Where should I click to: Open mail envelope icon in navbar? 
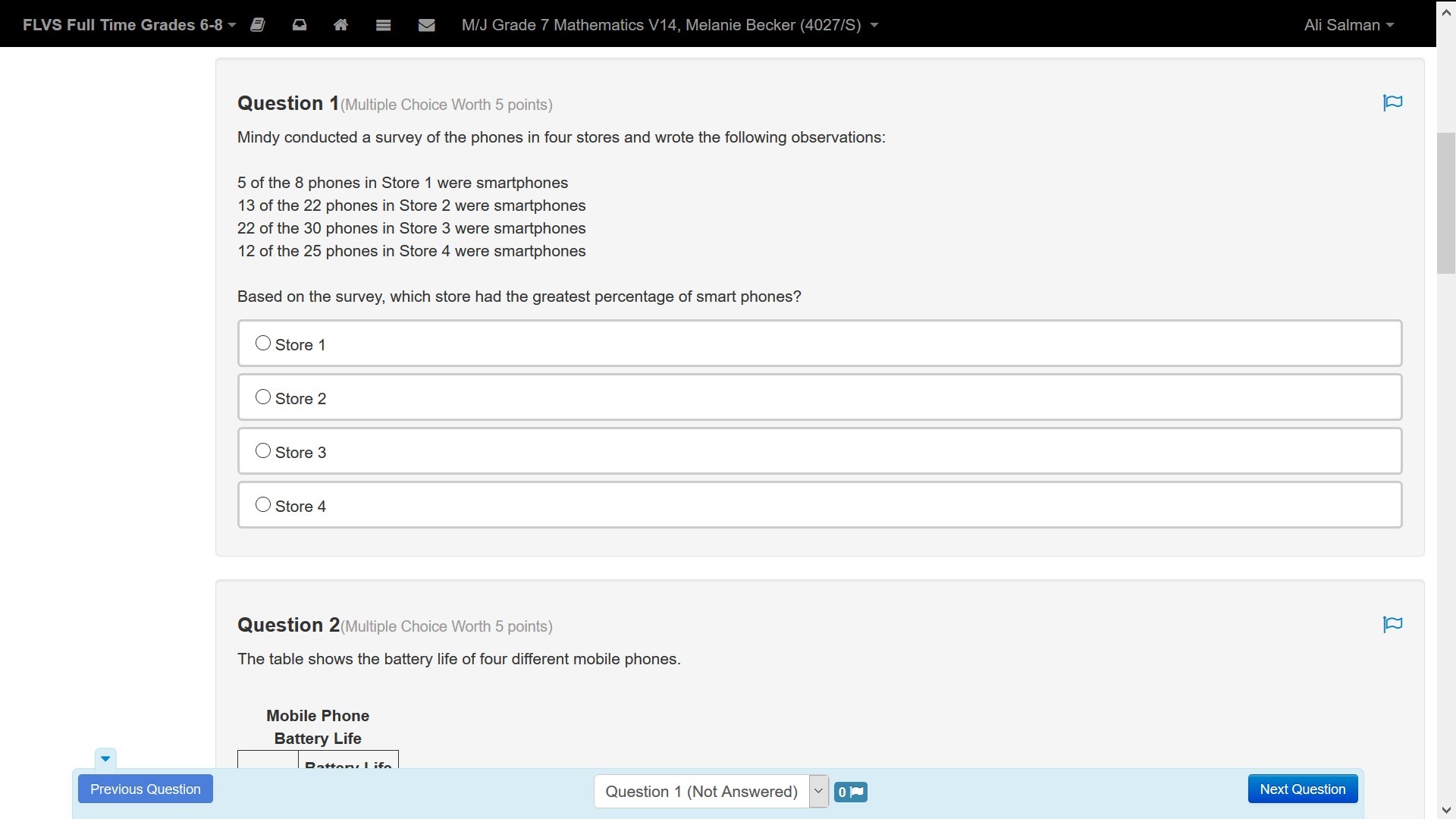coord(426,25)
